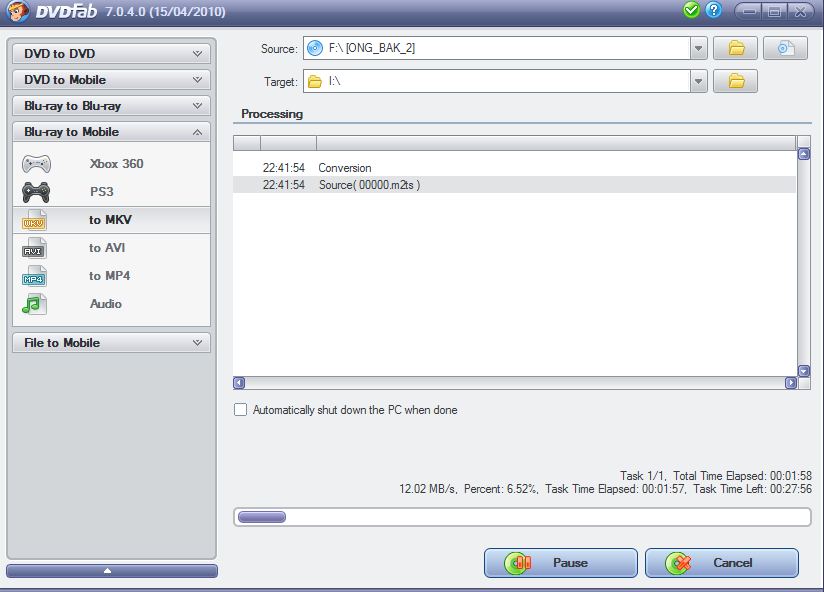Open the Target path dropdown arrow
The image size is (824, 592).
tap(698, 81)
